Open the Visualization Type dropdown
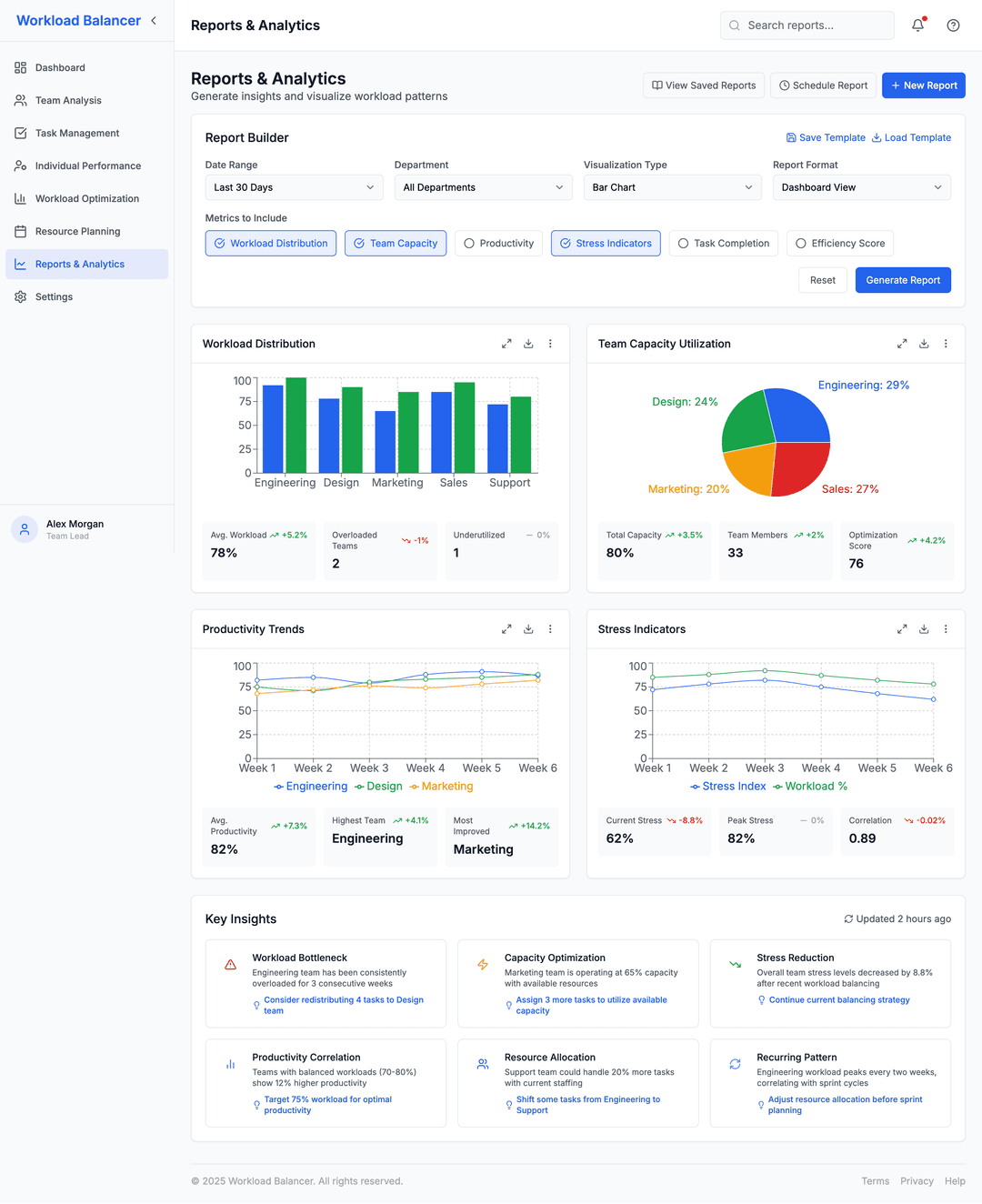 pos(672,187)
